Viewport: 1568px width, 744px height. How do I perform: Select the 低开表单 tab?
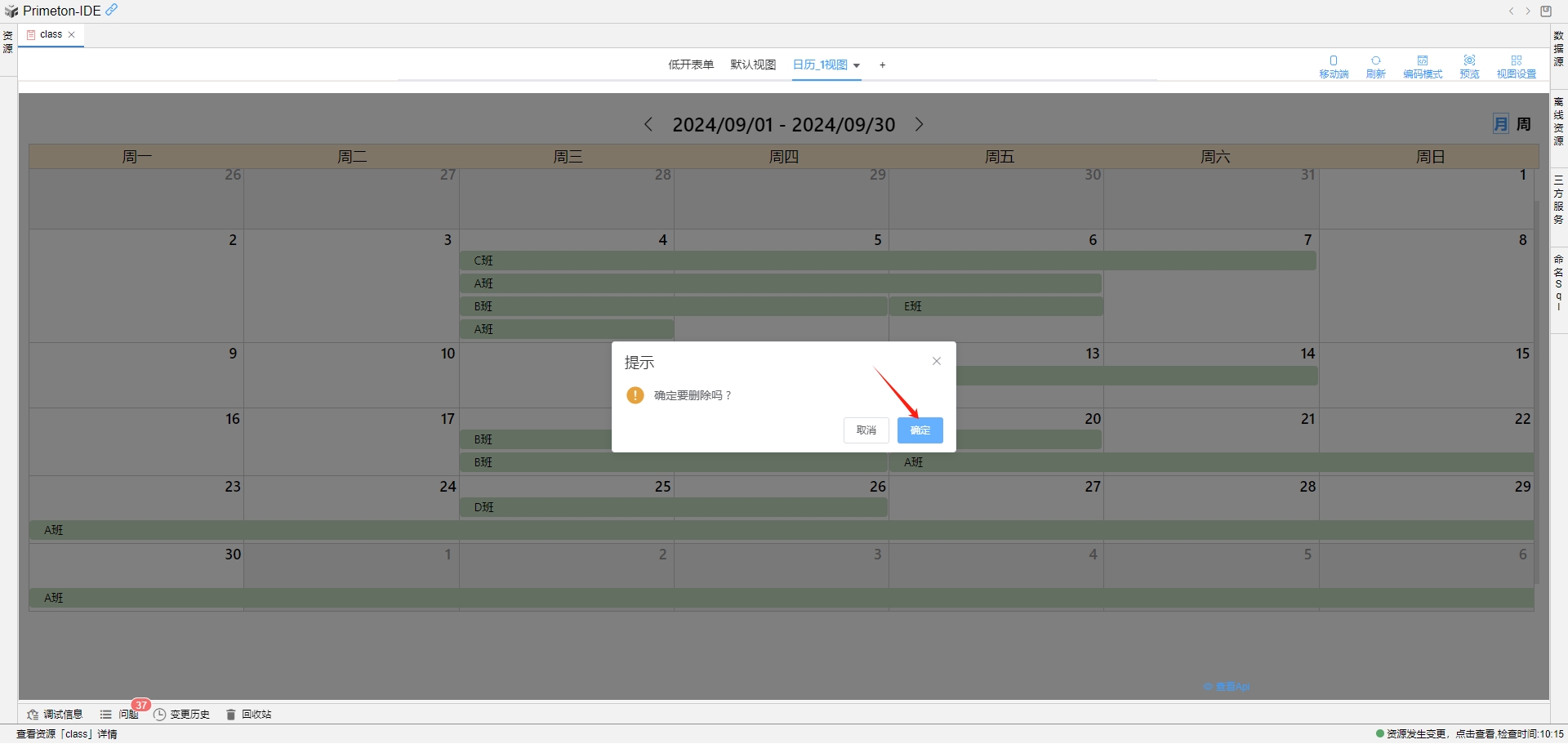click(x=690, y=65)
